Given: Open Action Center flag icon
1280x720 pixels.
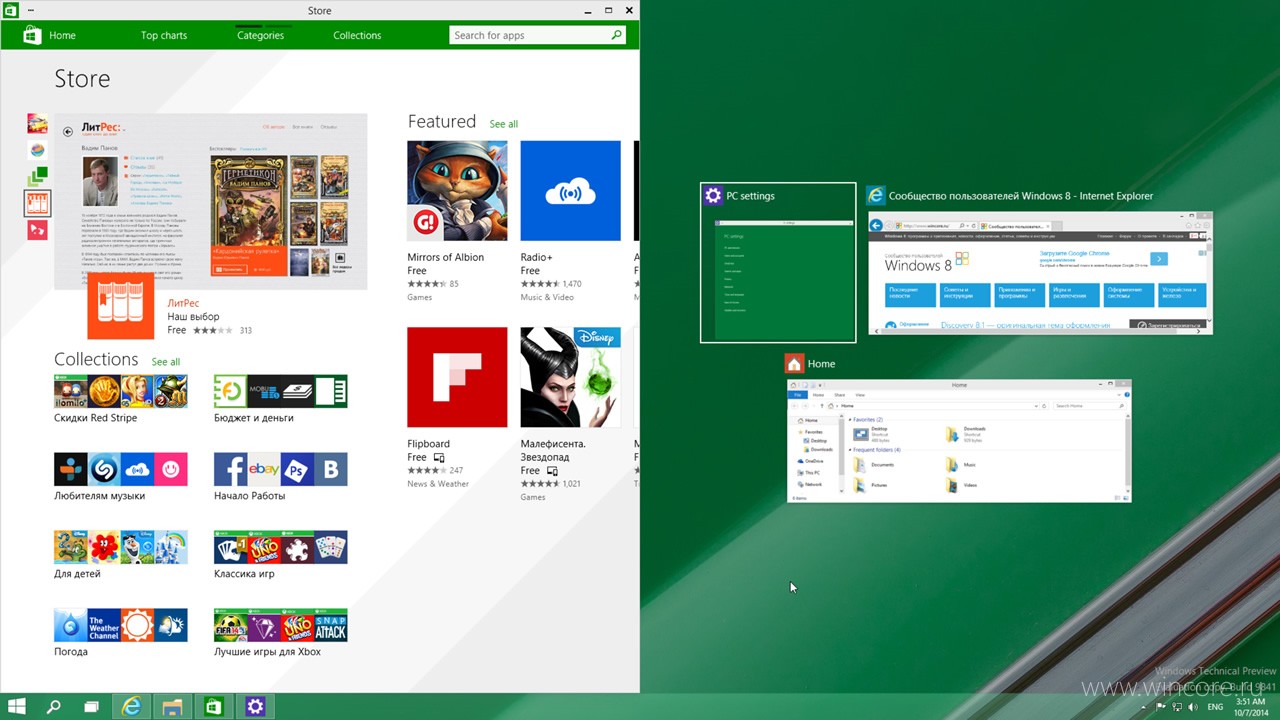Looking at the screenshot, I should (1160, 707).
